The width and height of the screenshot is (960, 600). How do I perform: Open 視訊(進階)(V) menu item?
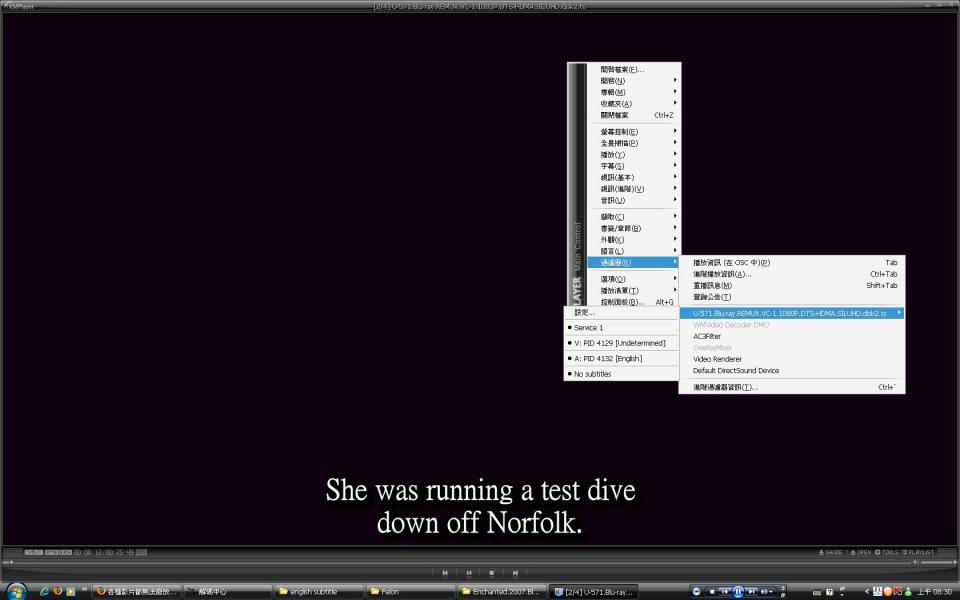tap(634, 189)
